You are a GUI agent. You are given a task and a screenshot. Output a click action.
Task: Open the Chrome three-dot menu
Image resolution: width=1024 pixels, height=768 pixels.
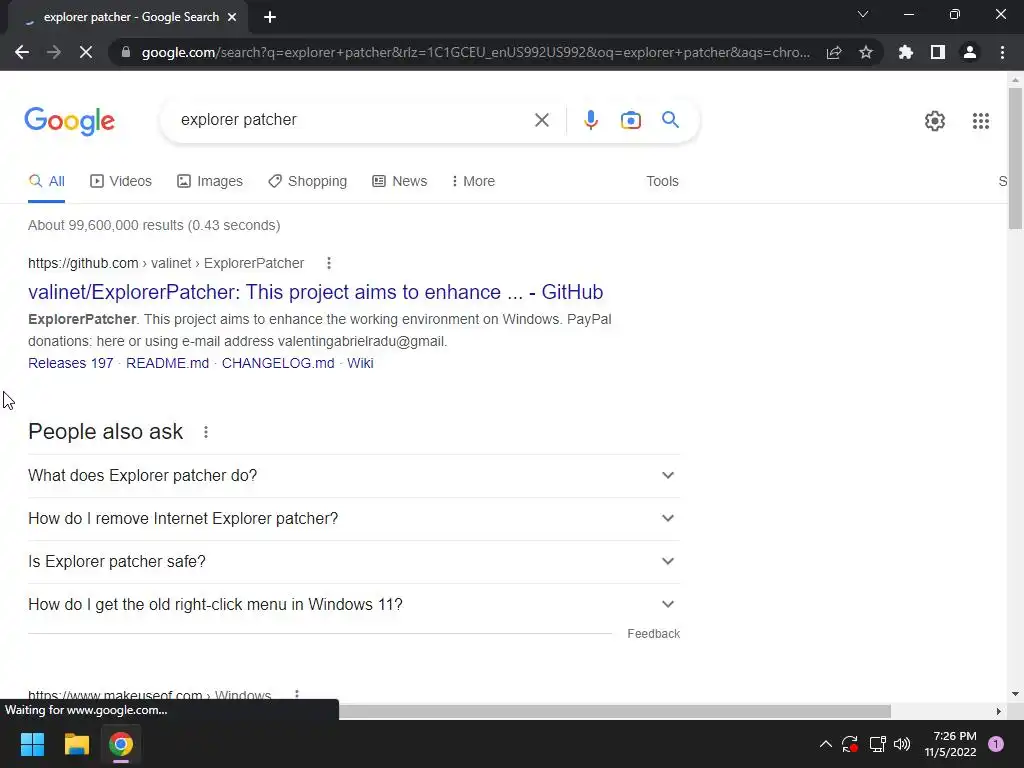(x=1002, y=52)
